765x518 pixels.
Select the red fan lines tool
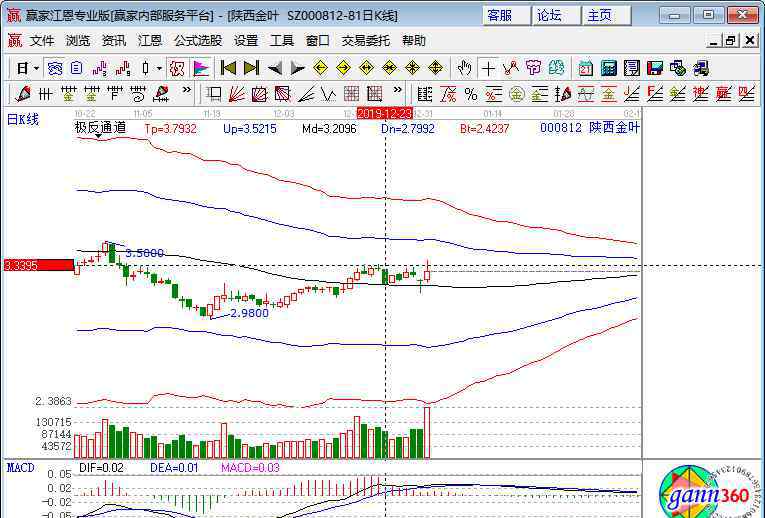[237, 94]
